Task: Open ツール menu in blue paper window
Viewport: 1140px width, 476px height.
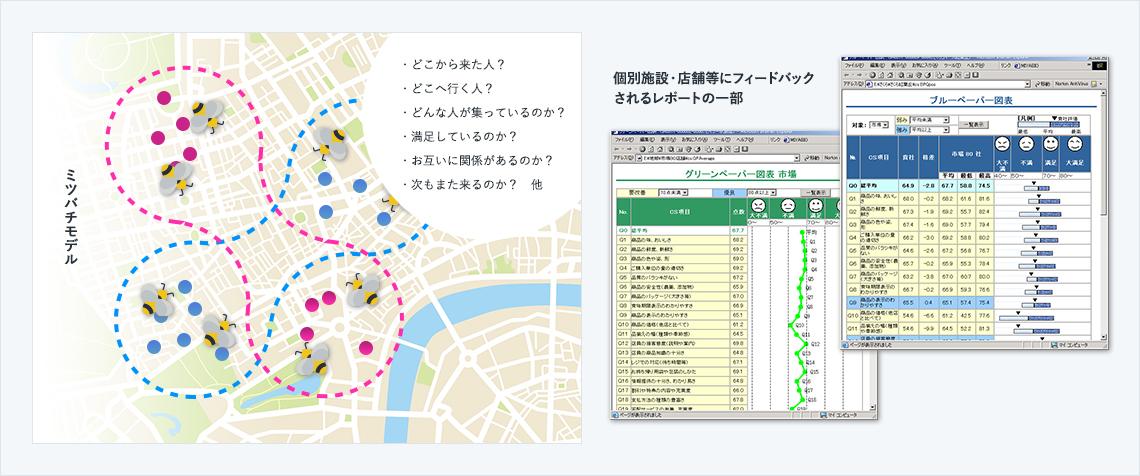Action: pyautogui.click(x=952, y=65)
